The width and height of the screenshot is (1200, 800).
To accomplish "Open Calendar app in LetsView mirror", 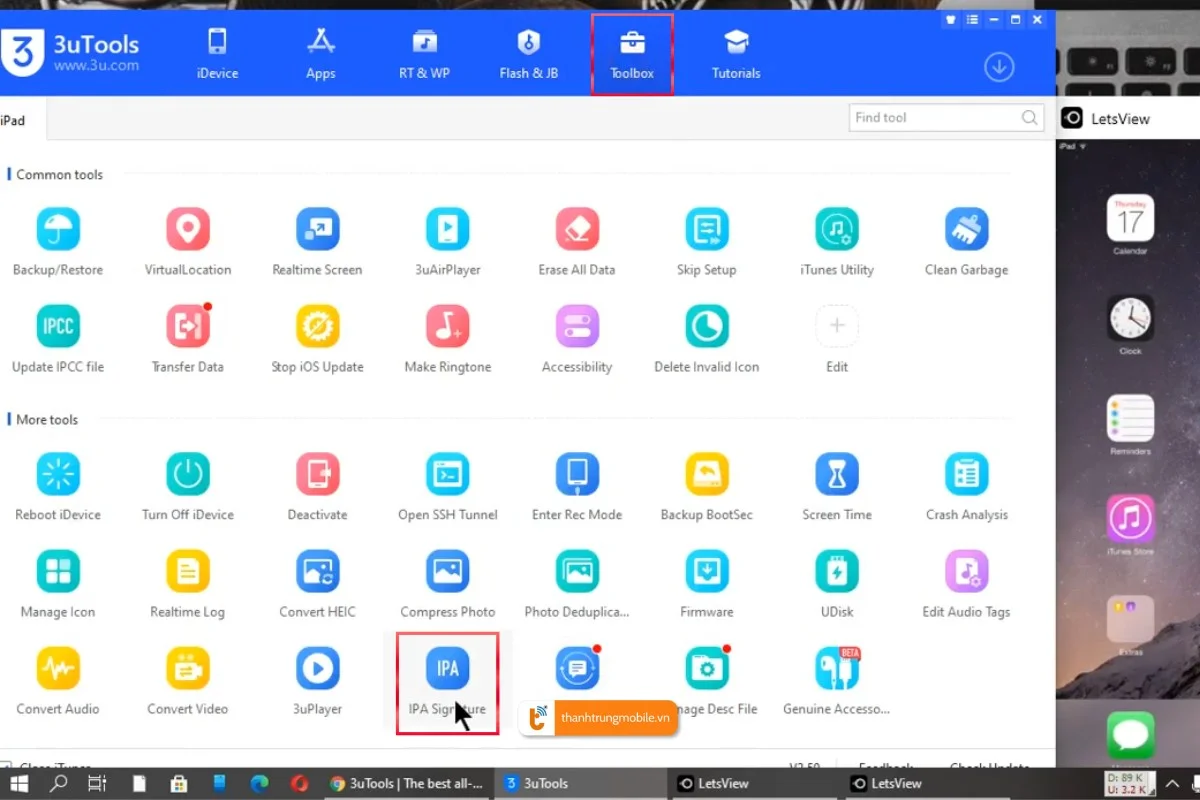I will pyautogui.click(x=1131, y=218).
